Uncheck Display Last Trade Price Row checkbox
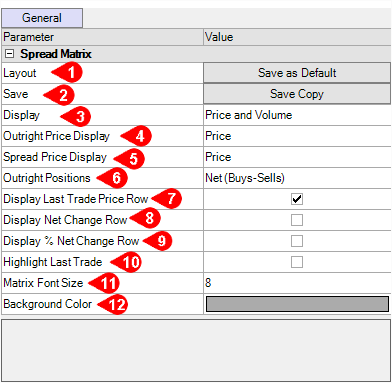 297,199
